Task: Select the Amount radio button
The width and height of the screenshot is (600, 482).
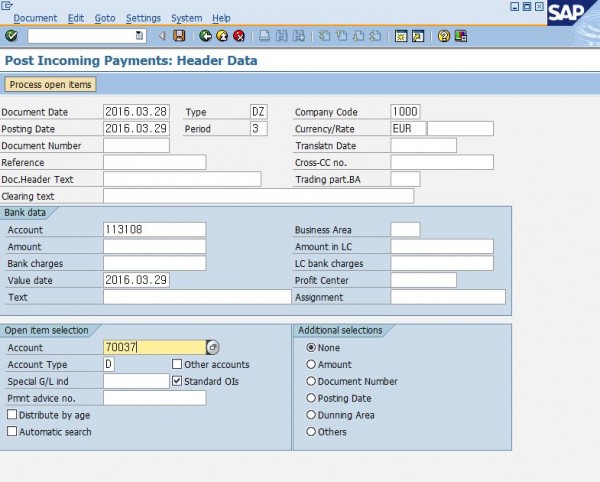Action: pos(311,364)
